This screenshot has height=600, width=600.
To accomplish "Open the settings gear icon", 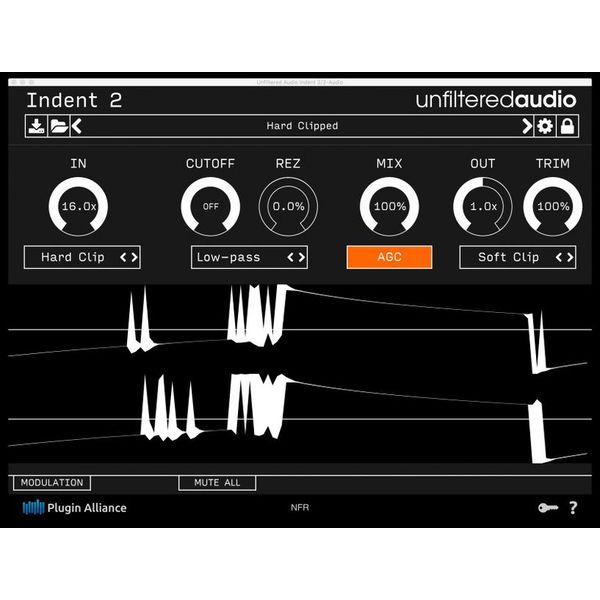I will (545, 126).
